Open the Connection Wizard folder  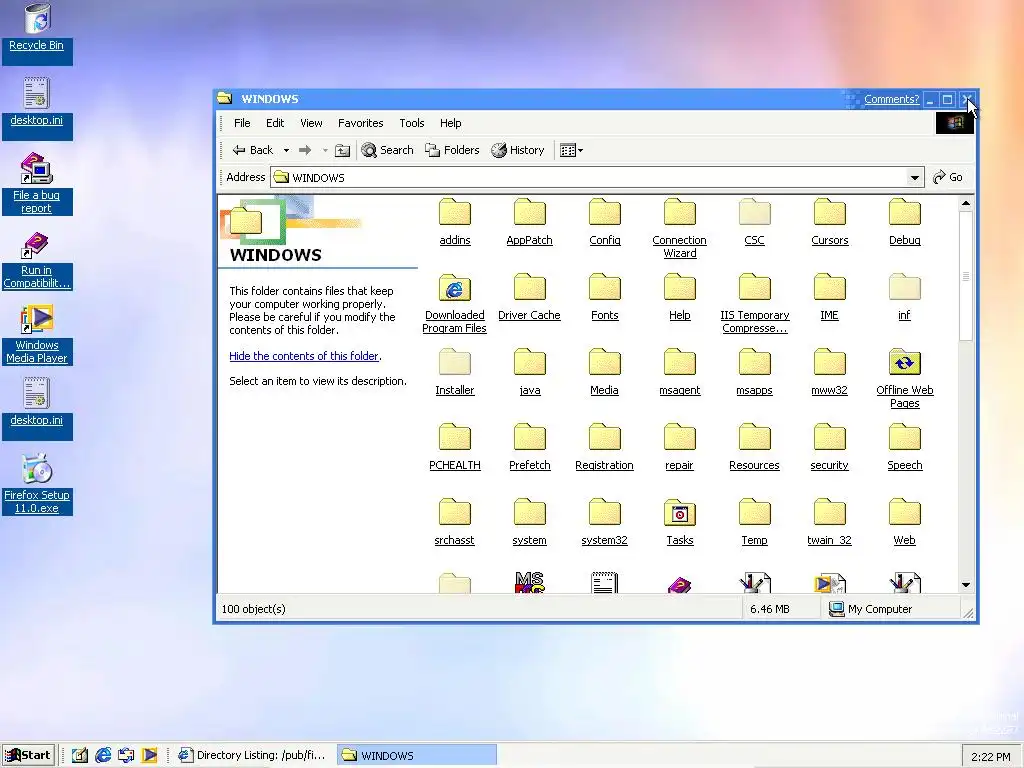pos(679,228)
